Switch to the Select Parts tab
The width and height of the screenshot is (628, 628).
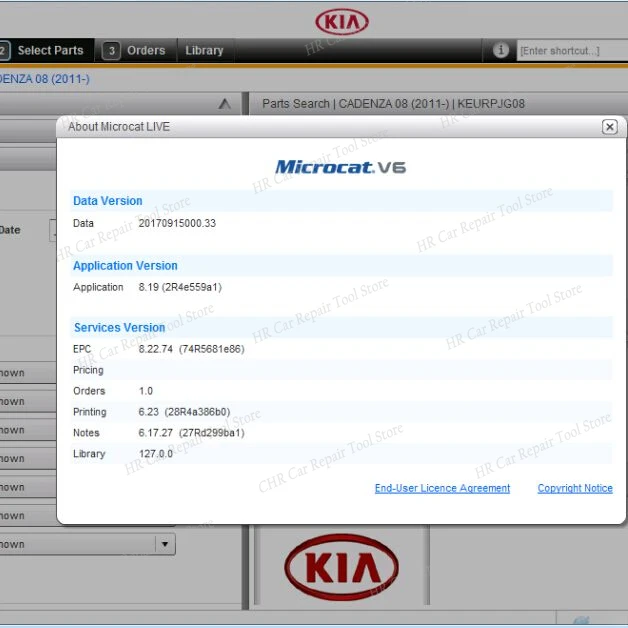(46, 50)
